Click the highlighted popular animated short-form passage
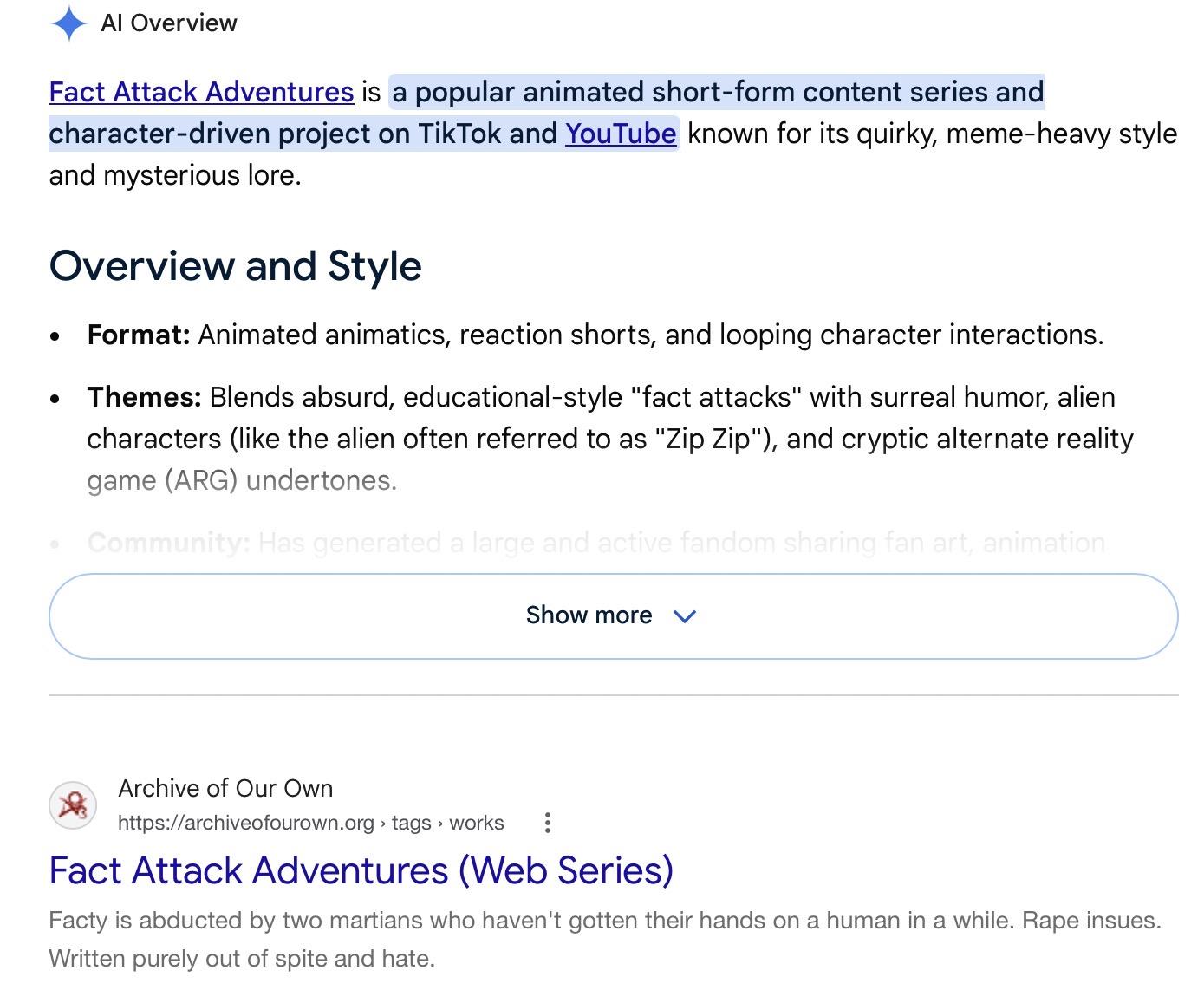The height and width of the screenshot is (990, 1204). (x=546, y=113)
